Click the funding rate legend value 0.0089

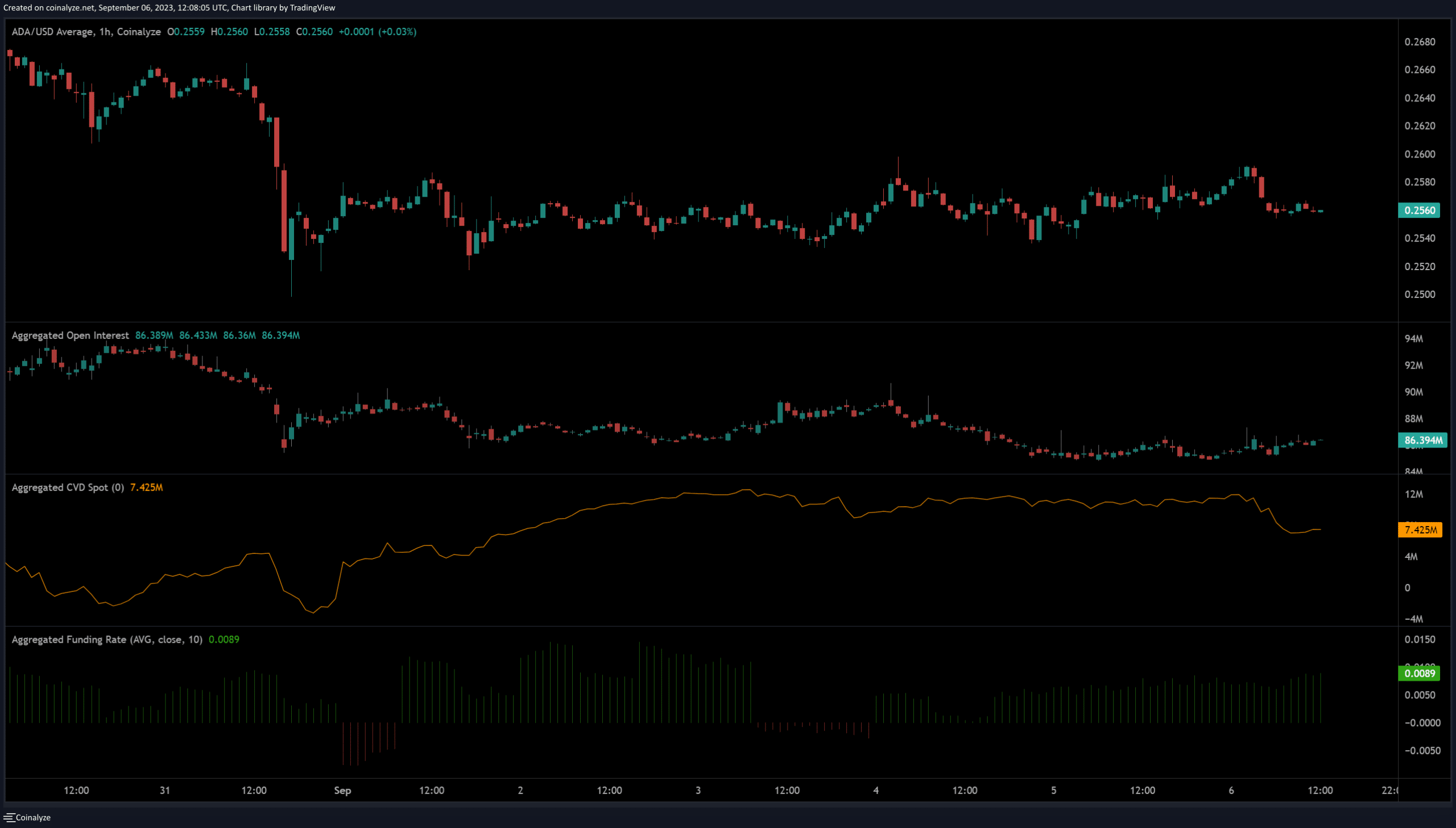[x=224, y=639]
